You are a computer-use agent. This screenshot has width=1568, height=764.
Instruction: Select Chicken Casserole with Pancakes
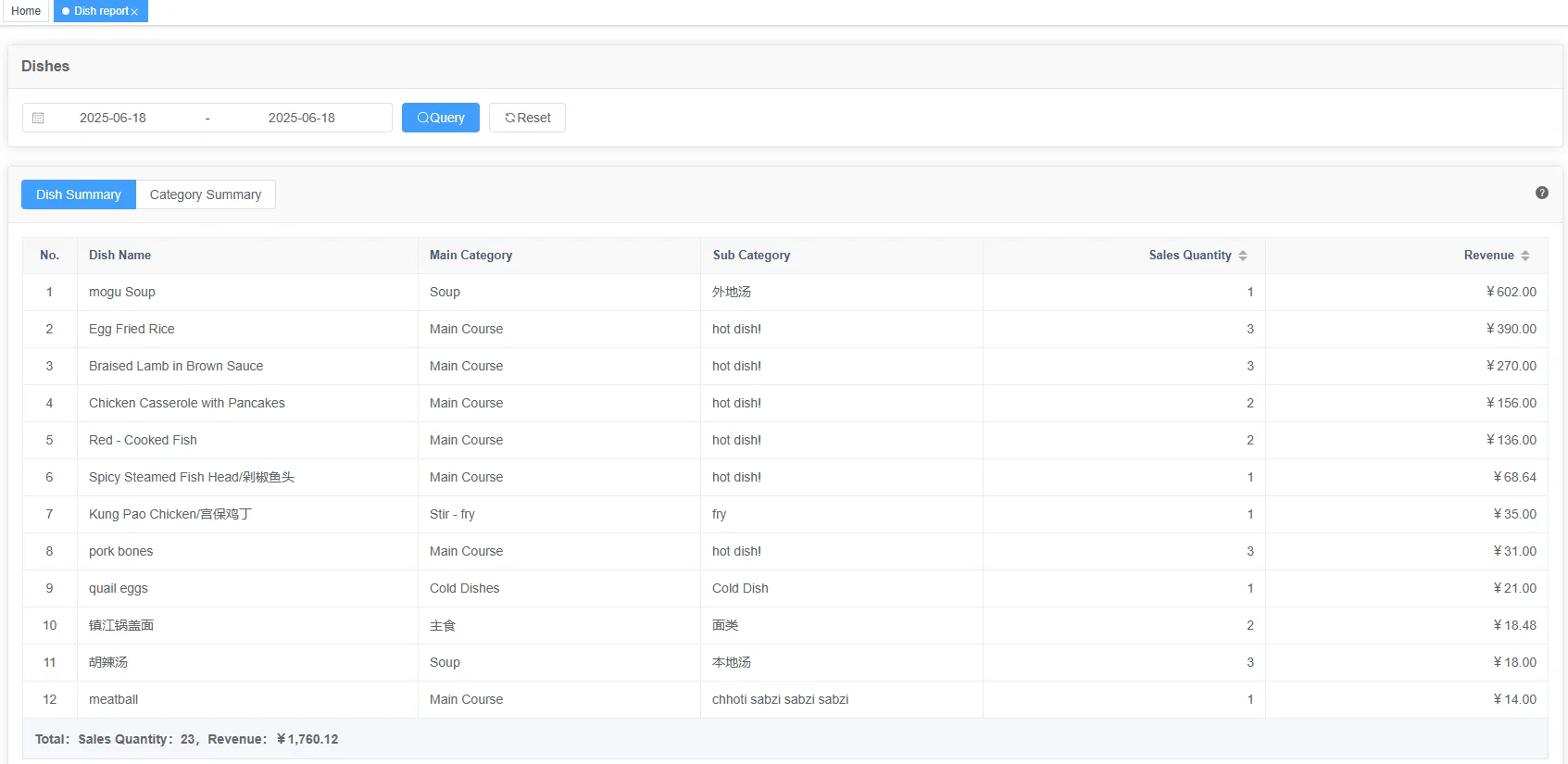(x=187, y=403)
